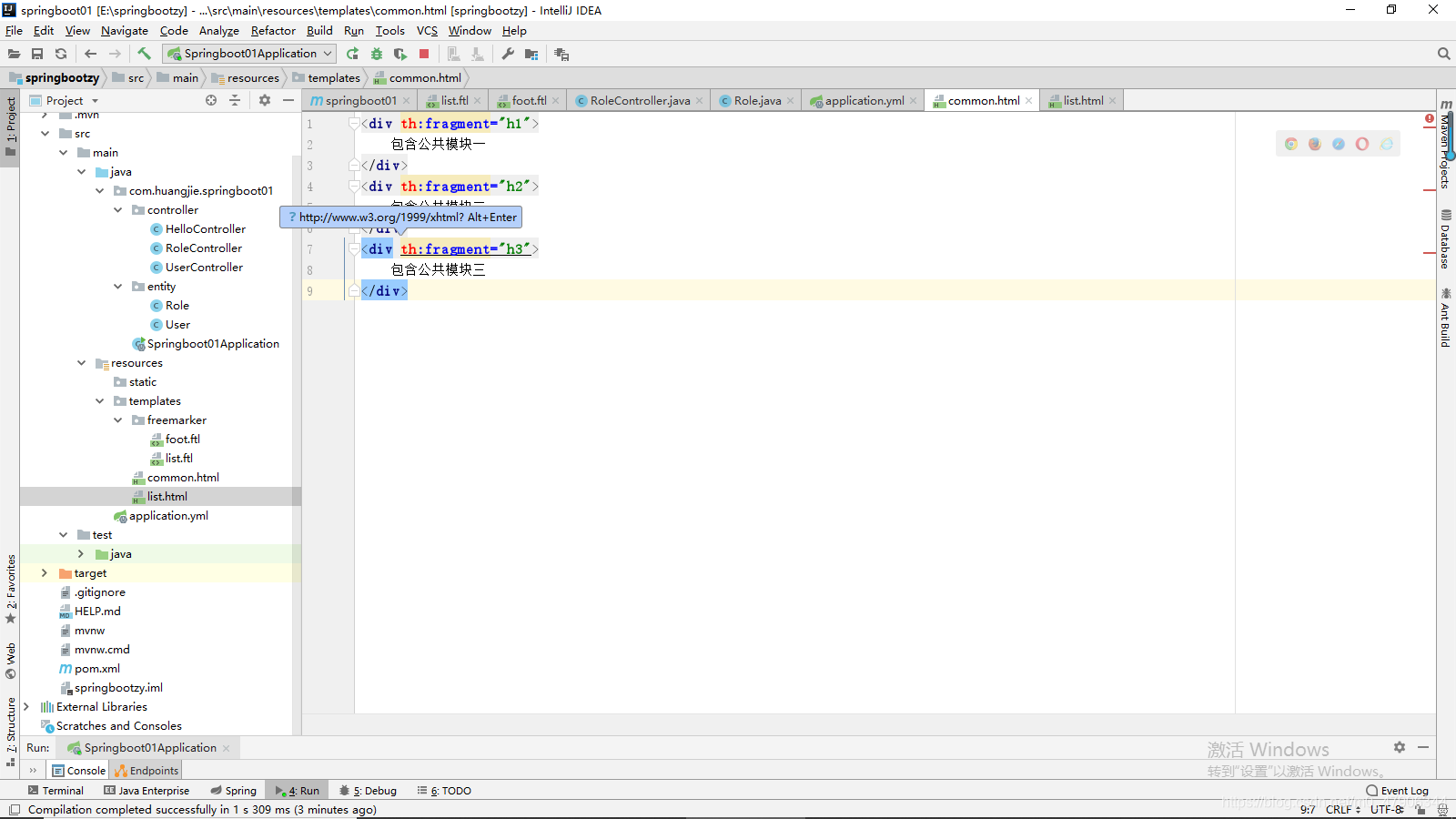This screenshot has width=1456, height=819.
Task: Switch to list.html editor tab
Action: click(x=1083, y=100)
